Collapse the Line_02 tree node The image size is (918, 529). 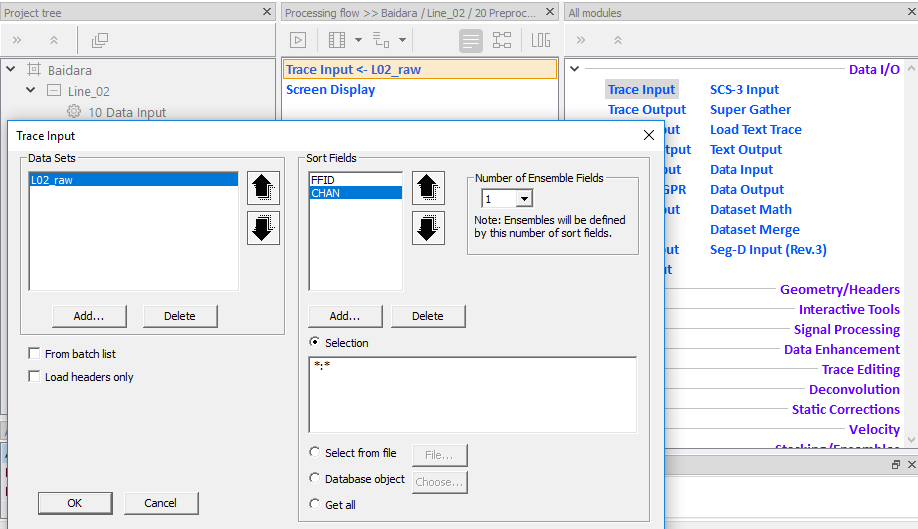pyautogui.click(x=31, y=90)
